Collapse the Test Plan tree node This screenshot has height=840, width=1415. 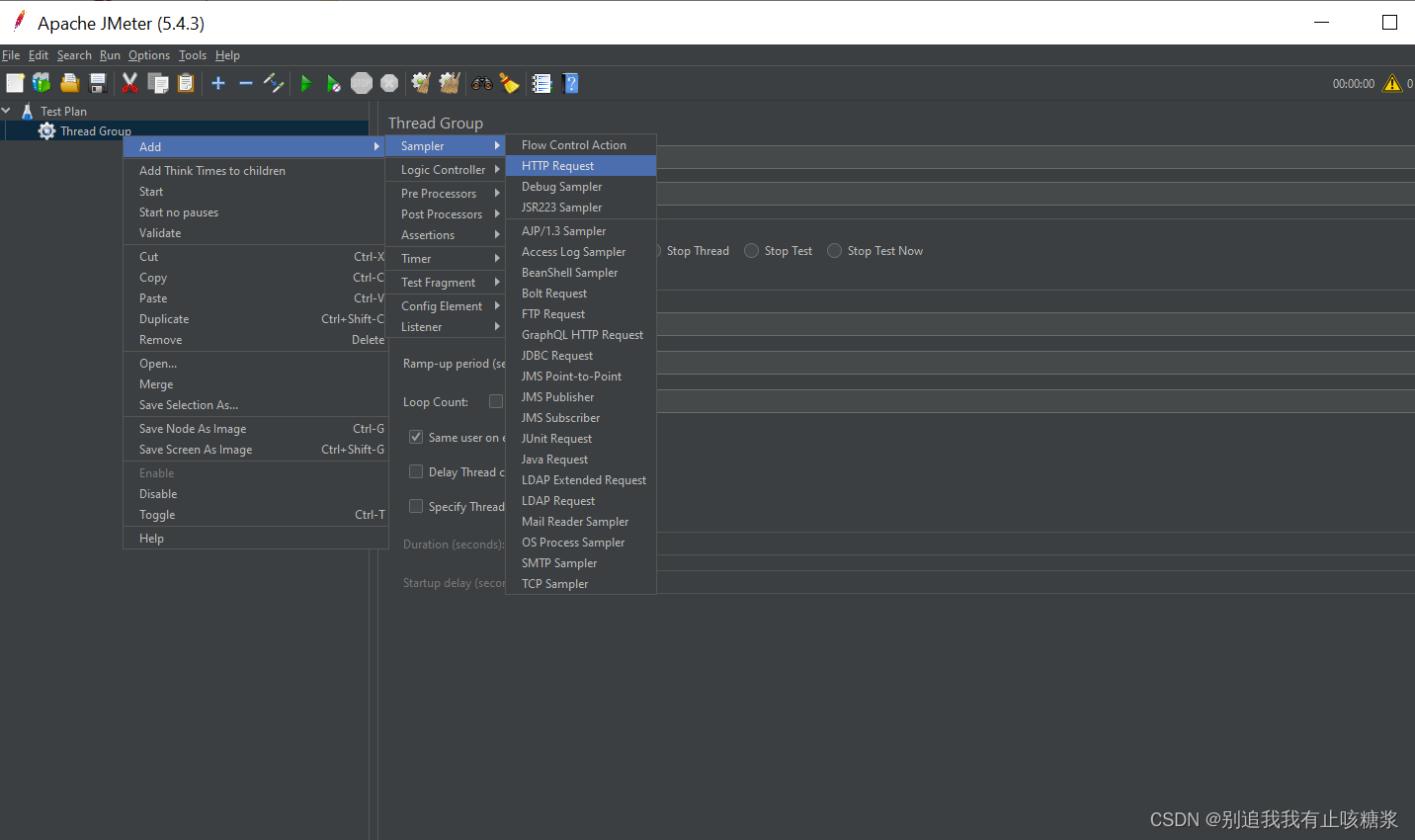coord(6,111)
